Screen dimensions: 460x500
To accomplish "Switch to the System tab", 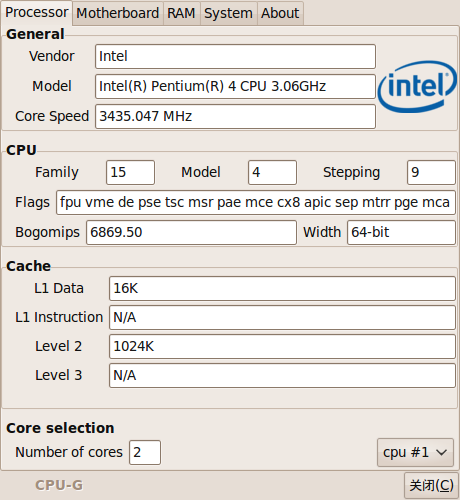I will click(x=228, y=13).
